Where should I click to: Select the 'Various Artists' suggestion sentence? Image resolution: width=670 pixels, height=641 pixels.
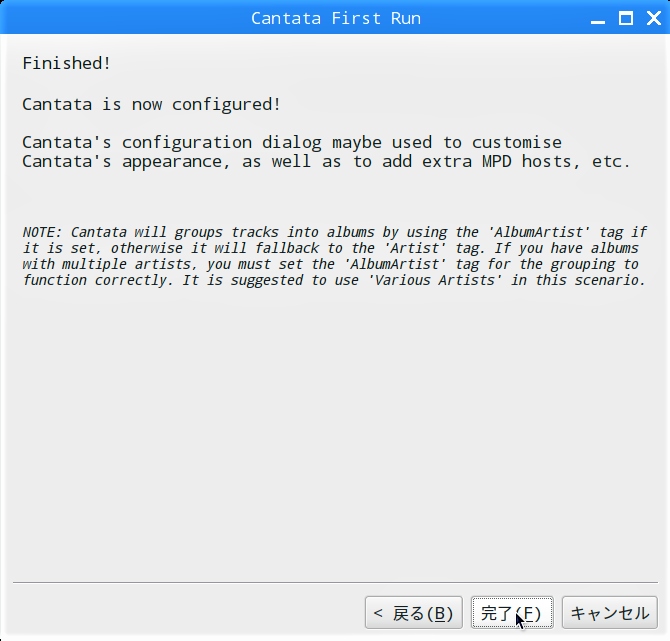414,280
